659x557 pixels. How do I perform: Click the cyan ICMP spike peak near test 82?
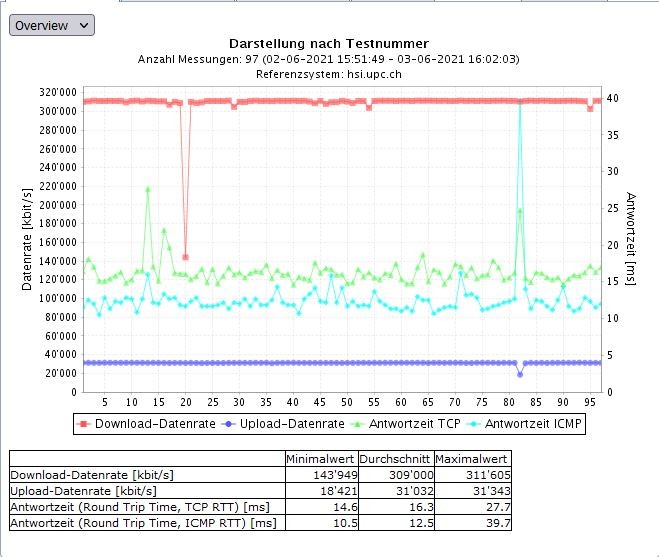(x=520, y=102)
